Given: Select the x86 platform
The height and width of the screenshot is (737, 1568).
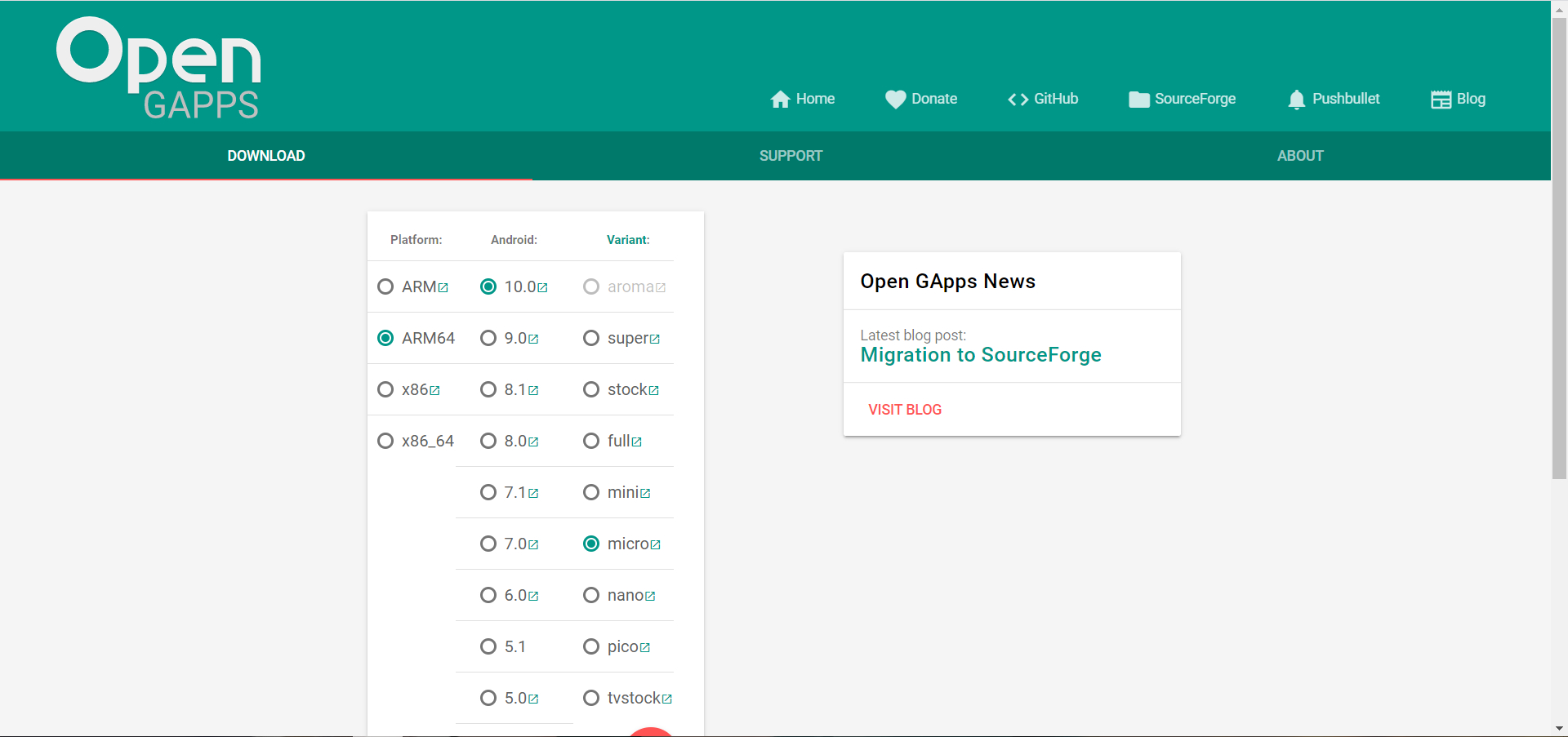Looking at the screenshot, I should tap(385, 389).
